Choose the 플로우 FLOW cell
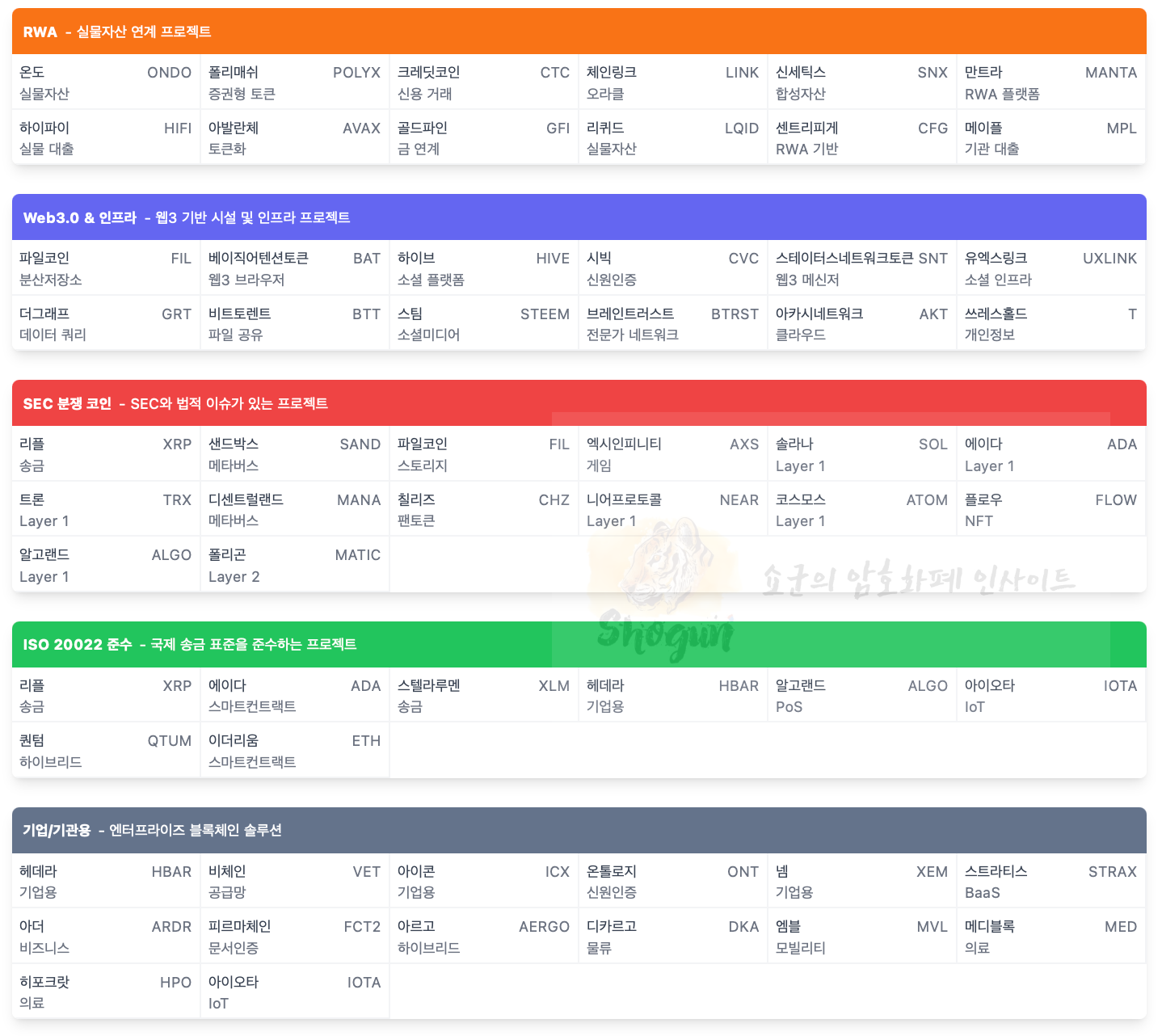Image resolution: width=1162 pixels, height=1036 pixels. (1051, 509)
